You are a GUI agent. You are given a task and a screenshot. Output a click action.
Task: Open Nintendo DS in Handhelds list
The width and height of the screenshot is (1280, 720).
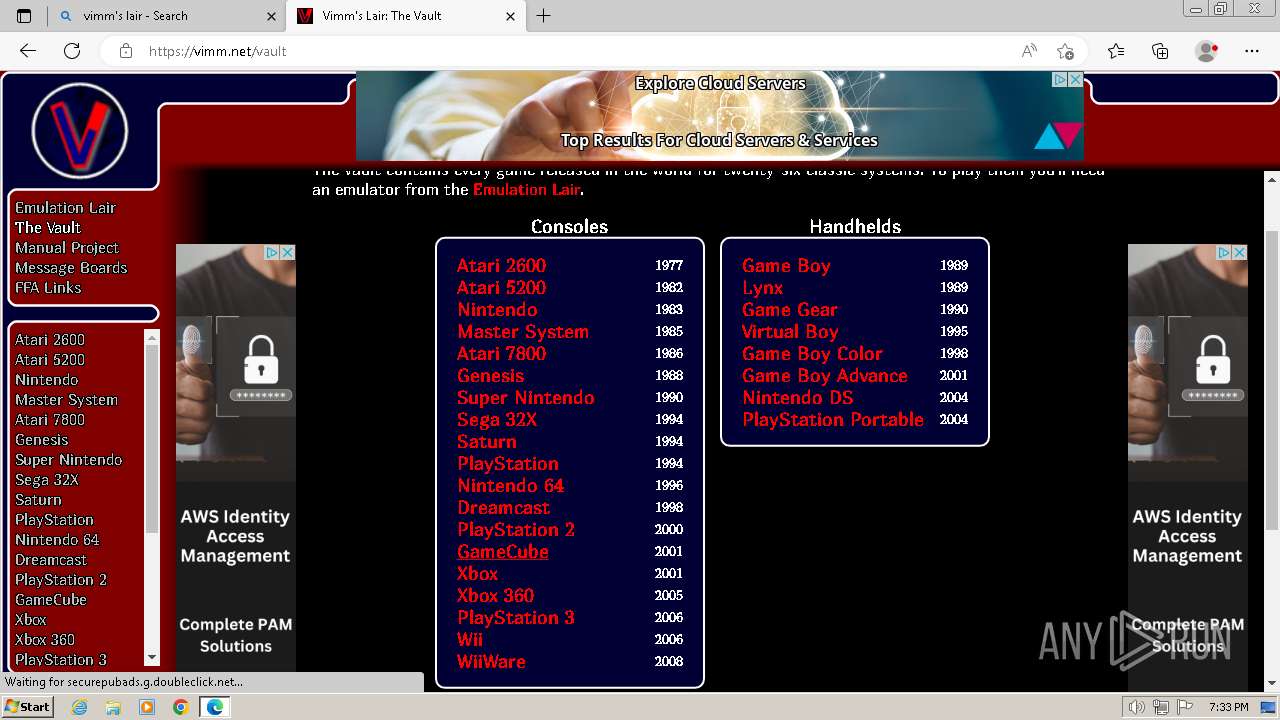tap(798, 398)
